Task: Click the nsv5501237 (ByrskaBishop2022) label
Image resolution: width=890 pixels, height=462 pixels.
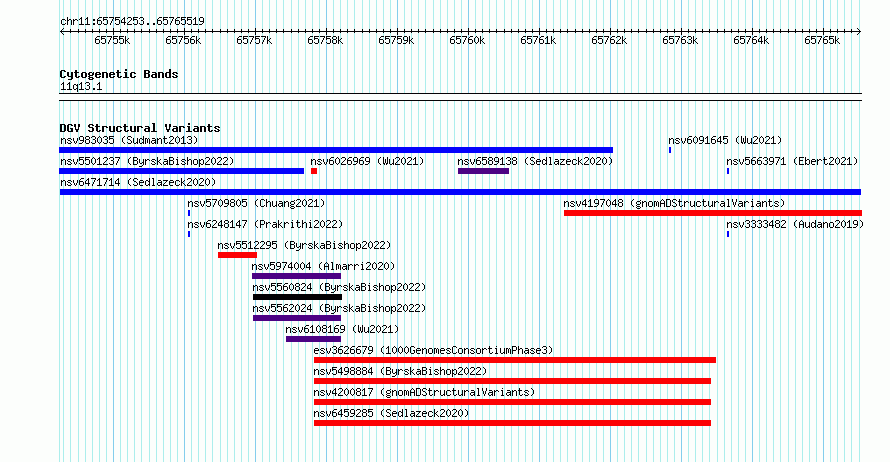Action: [x=147, y=161]
